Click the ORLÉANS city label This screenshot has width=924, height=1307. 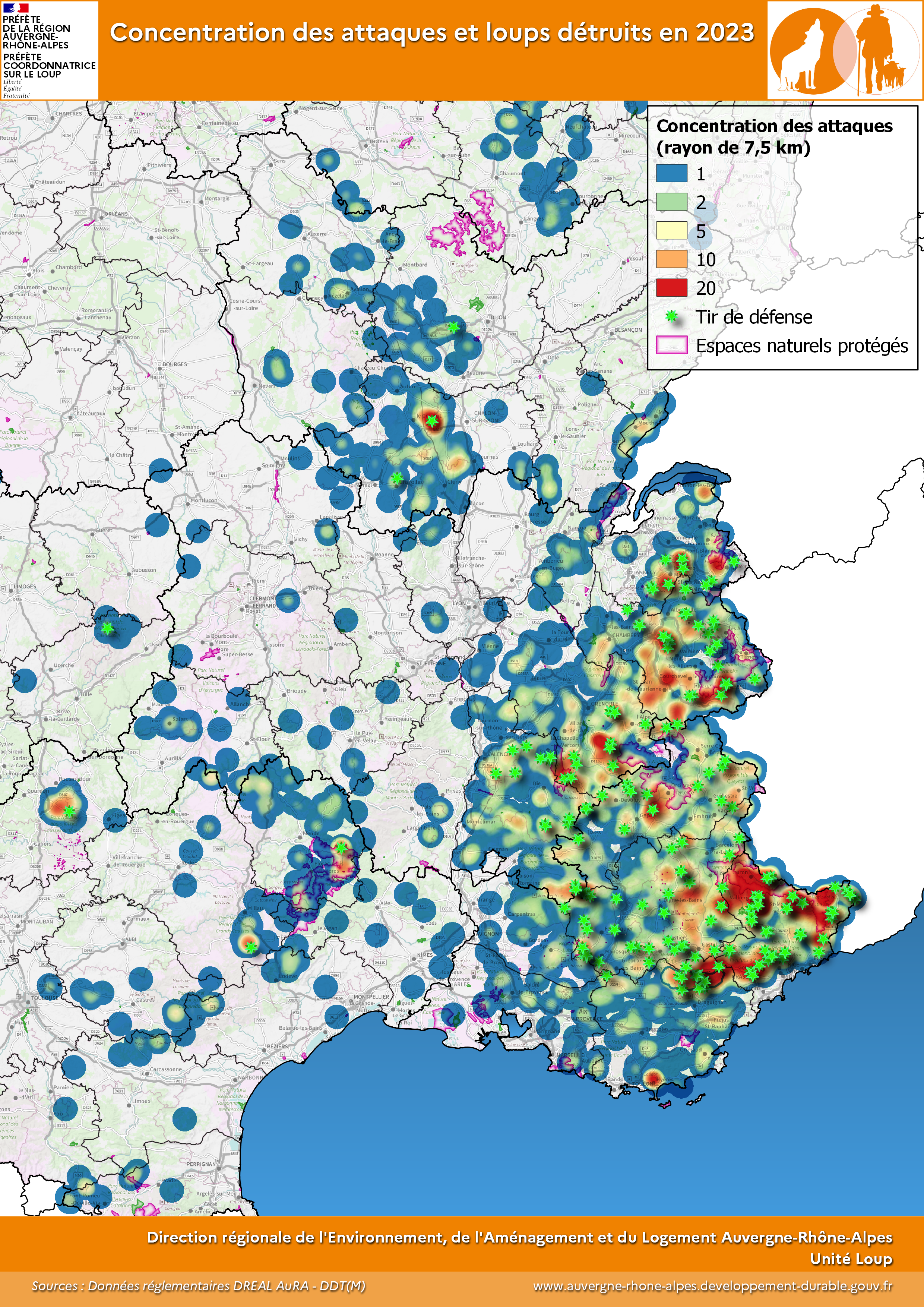(x=116, y=214)
